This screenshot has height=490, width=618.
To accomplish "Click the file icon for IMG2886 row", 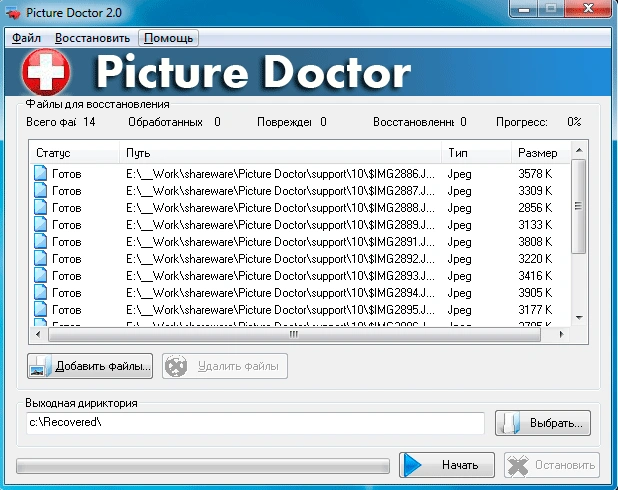I will coord(41,174).
